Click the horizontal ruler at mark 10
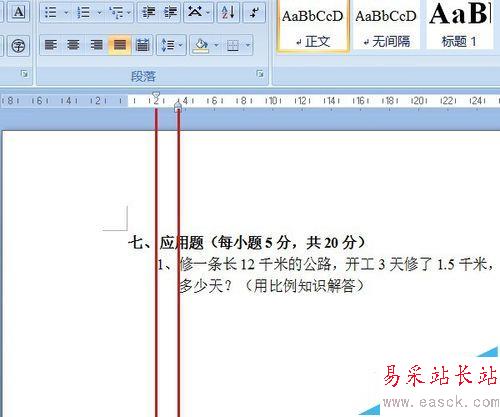This screenshot has height=417, width=500. point(273,100)
